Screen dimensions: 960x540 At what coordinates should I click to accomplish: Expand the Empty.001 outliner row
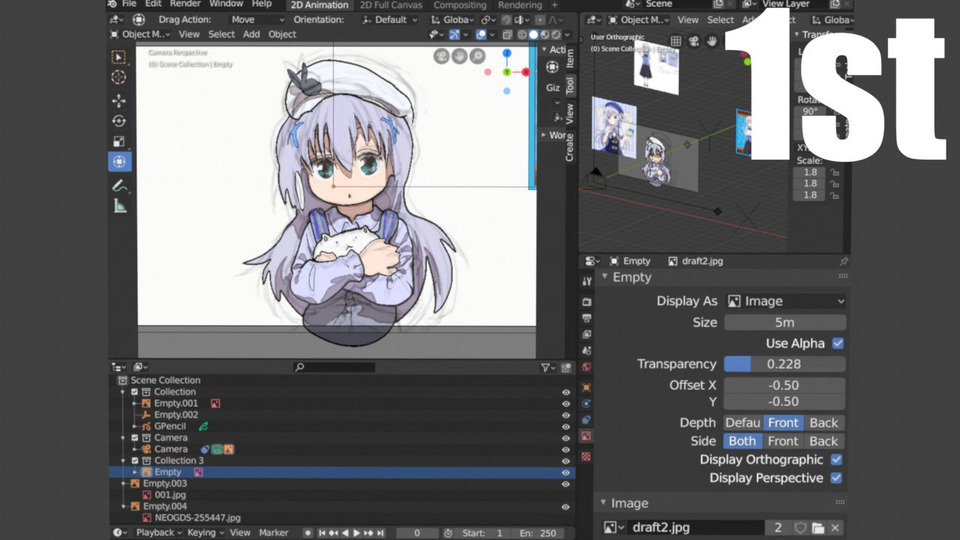pyautogui.click(x=135, y=403)
